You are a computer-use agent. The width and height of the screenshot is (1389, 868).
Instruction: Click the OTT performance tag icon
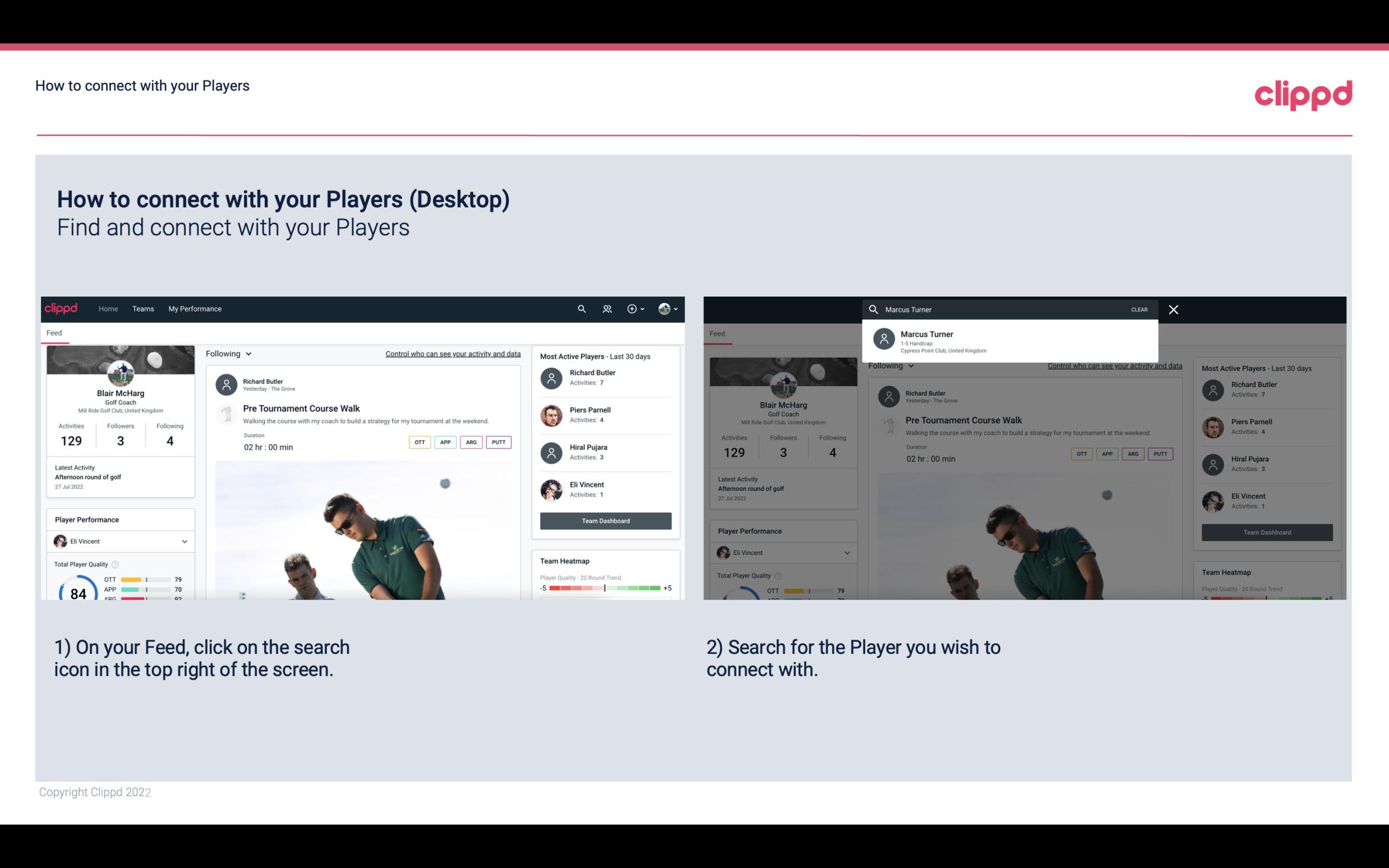pyautogui.click(x=419, y=441)
